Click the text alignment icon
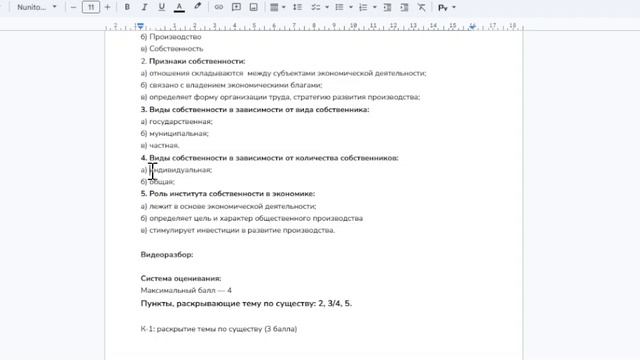The image size is (640, 360). point(274,7)
